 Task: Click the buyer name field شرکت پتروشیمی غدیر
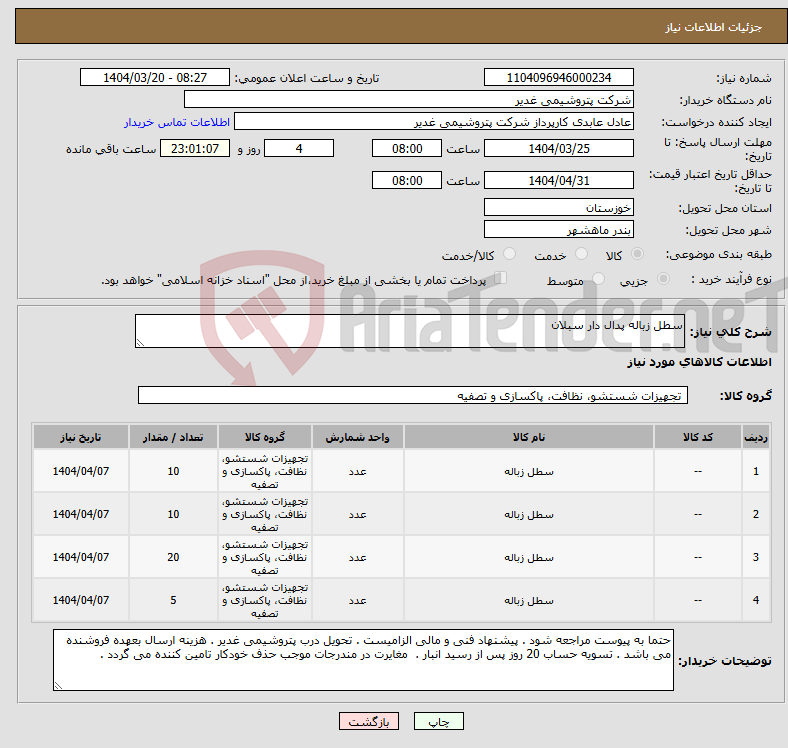pyautogui.click(x=409, y=100)
